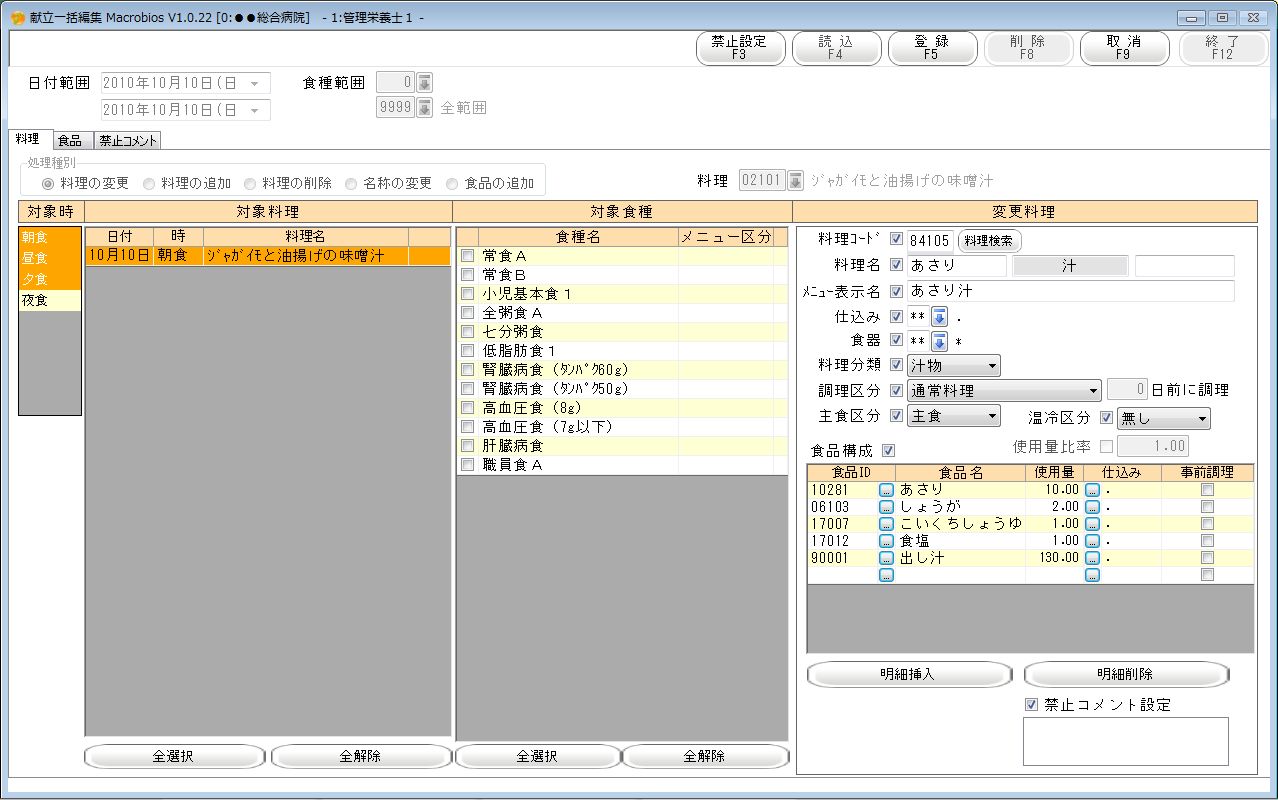Expand the 温冷区分 dropdown showing 無し
The width and height of the screenshot is (1278, 800).
[x=1164, y=419]
